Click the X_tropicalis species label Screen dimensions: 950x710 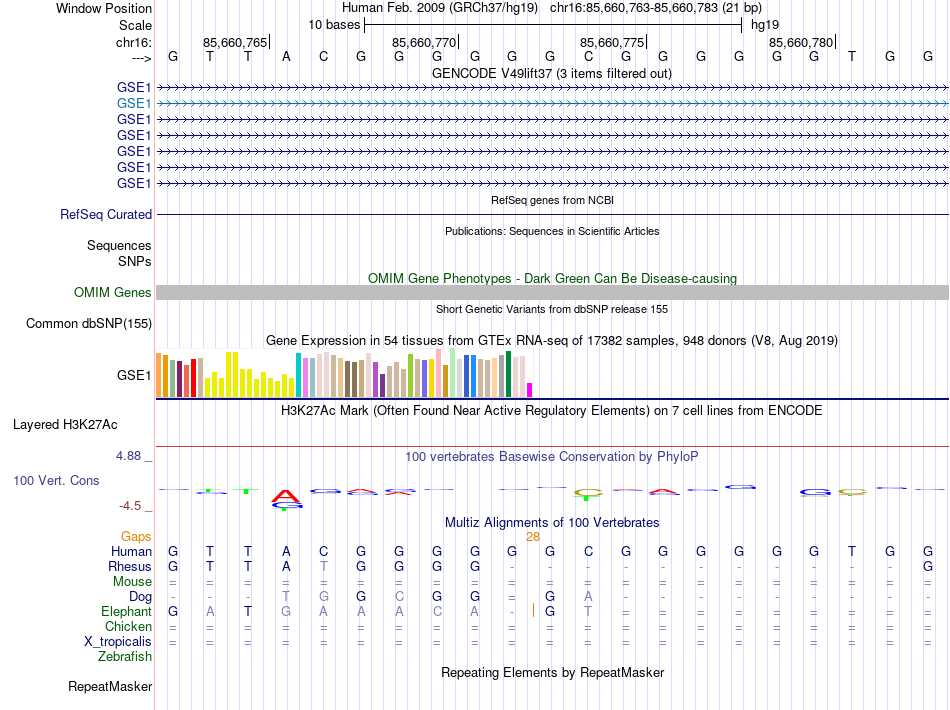coord(118,642)
